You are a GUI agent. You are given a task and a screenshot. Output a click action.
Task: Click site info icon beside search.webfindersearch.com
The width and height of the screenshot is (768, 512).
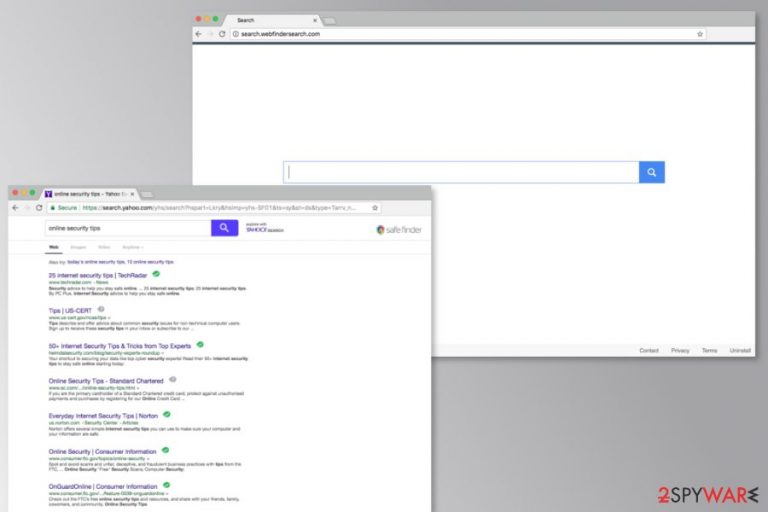pyautogui.click(x=236, y=34)
